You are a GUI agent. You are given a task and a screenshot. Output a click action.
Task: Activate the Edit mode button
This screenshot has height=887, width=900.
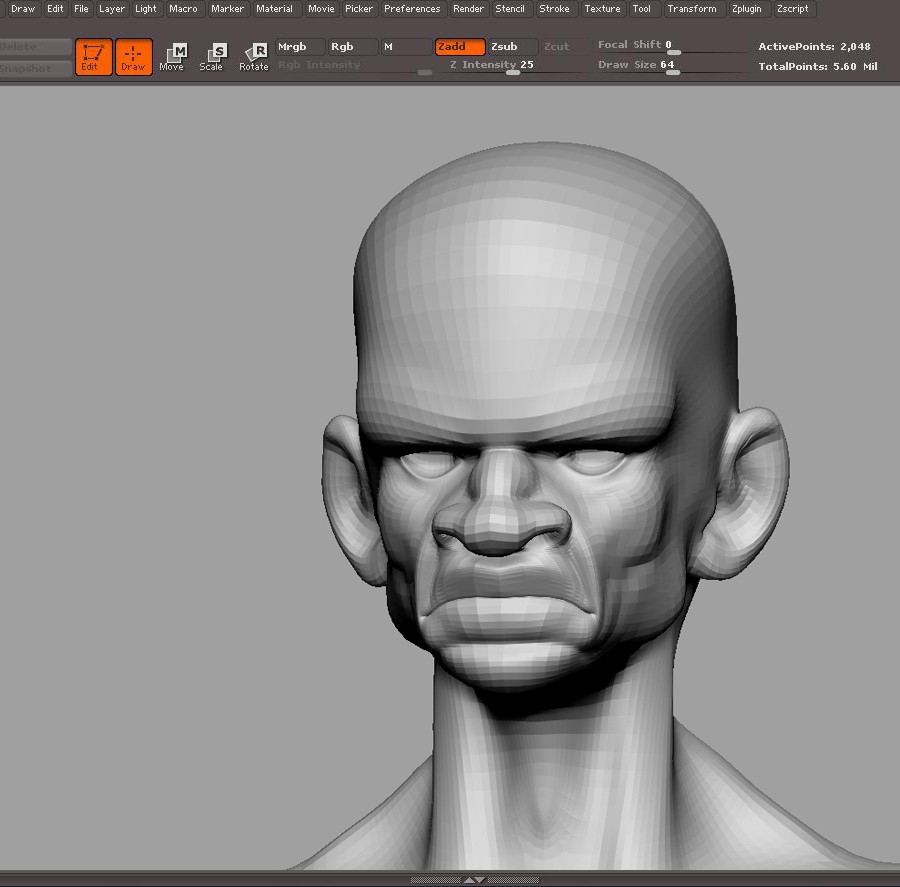click(93, 57)
